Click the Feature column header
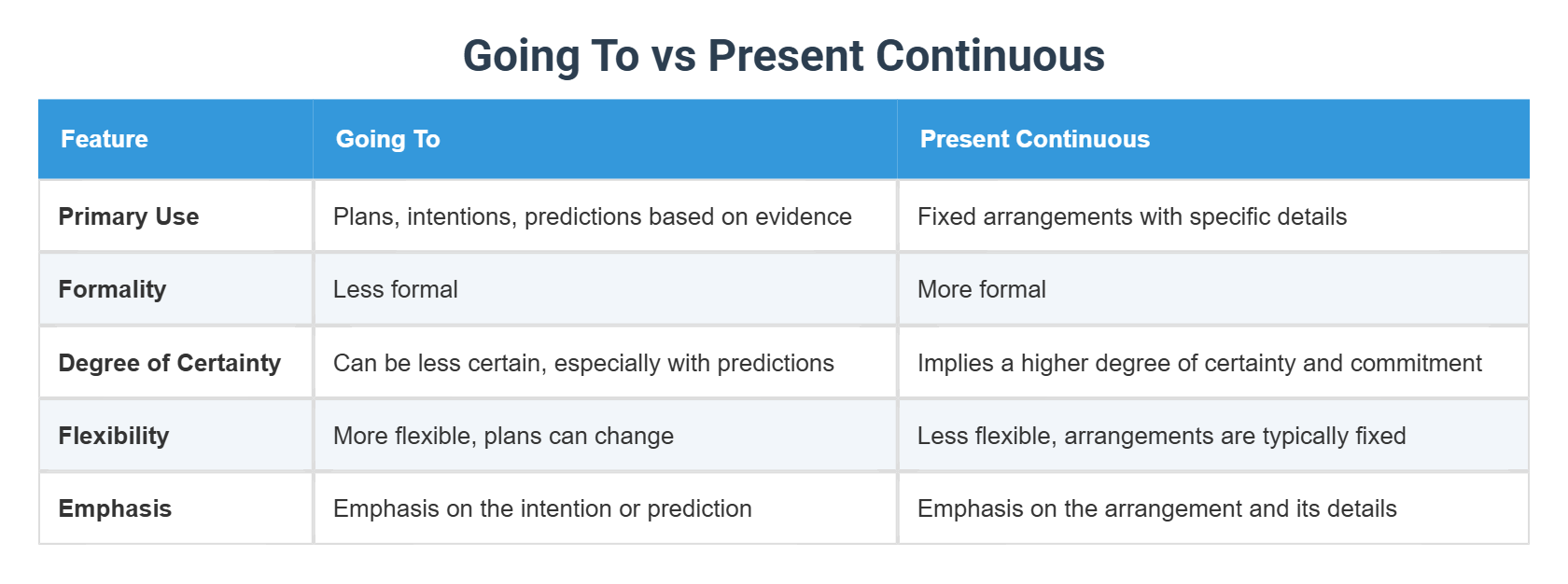The height and width of the screenshot is (584, 1568). coord(105,139)
